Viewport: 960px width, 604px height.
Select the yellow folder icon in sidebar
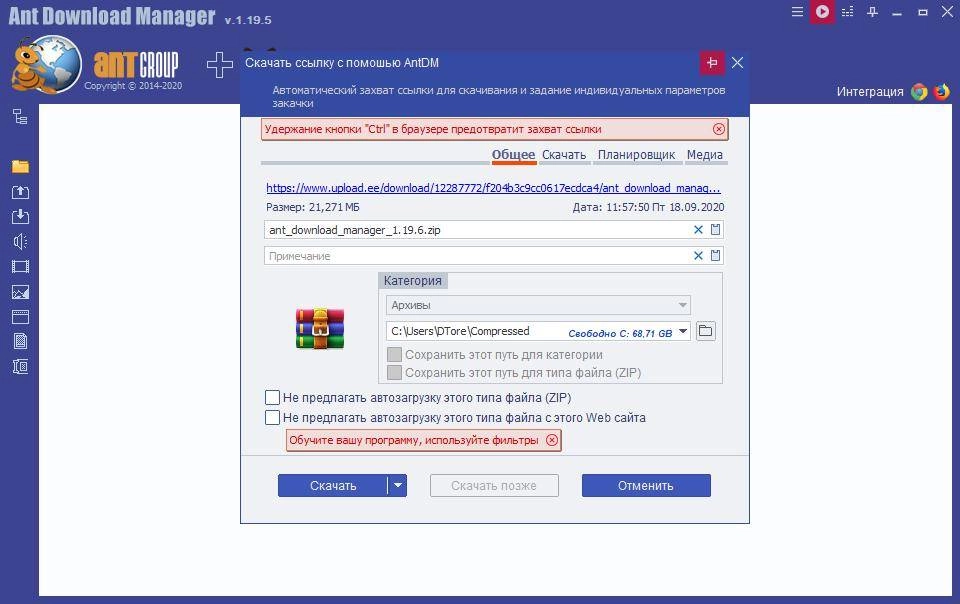point(20,166)
